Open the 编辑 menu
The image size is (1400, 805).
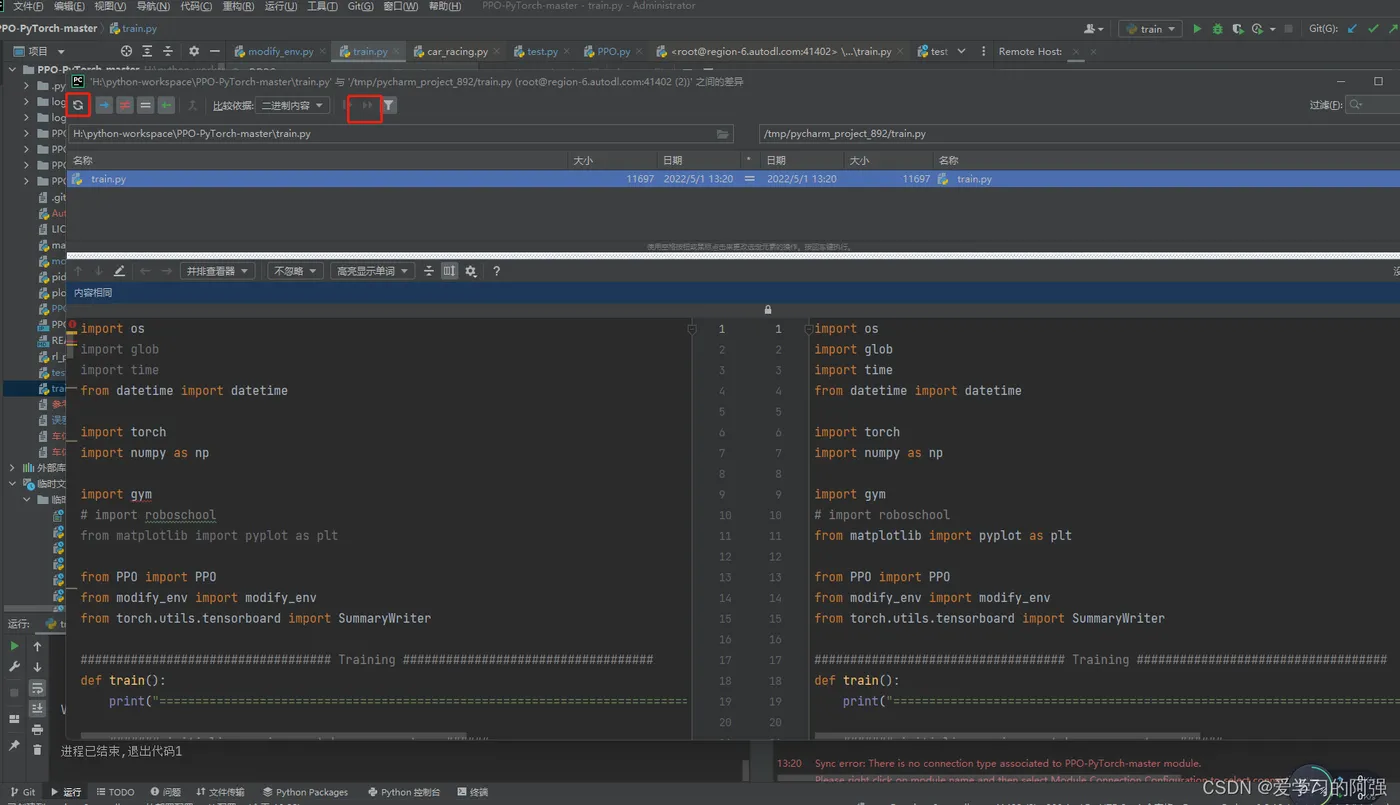click(x=69, y=6)
